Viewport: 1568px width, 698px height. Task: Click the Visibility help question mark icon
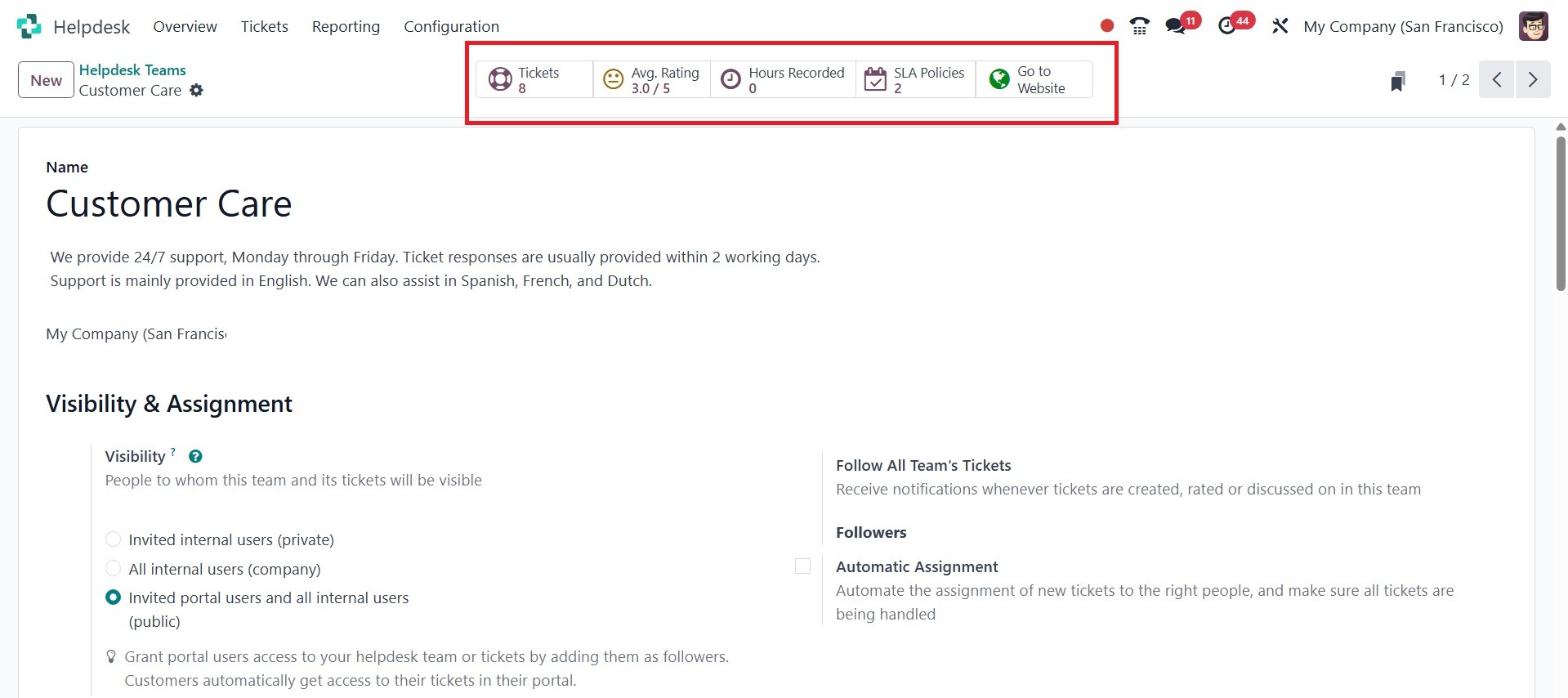pyautogui.click(x=195, y=456)
